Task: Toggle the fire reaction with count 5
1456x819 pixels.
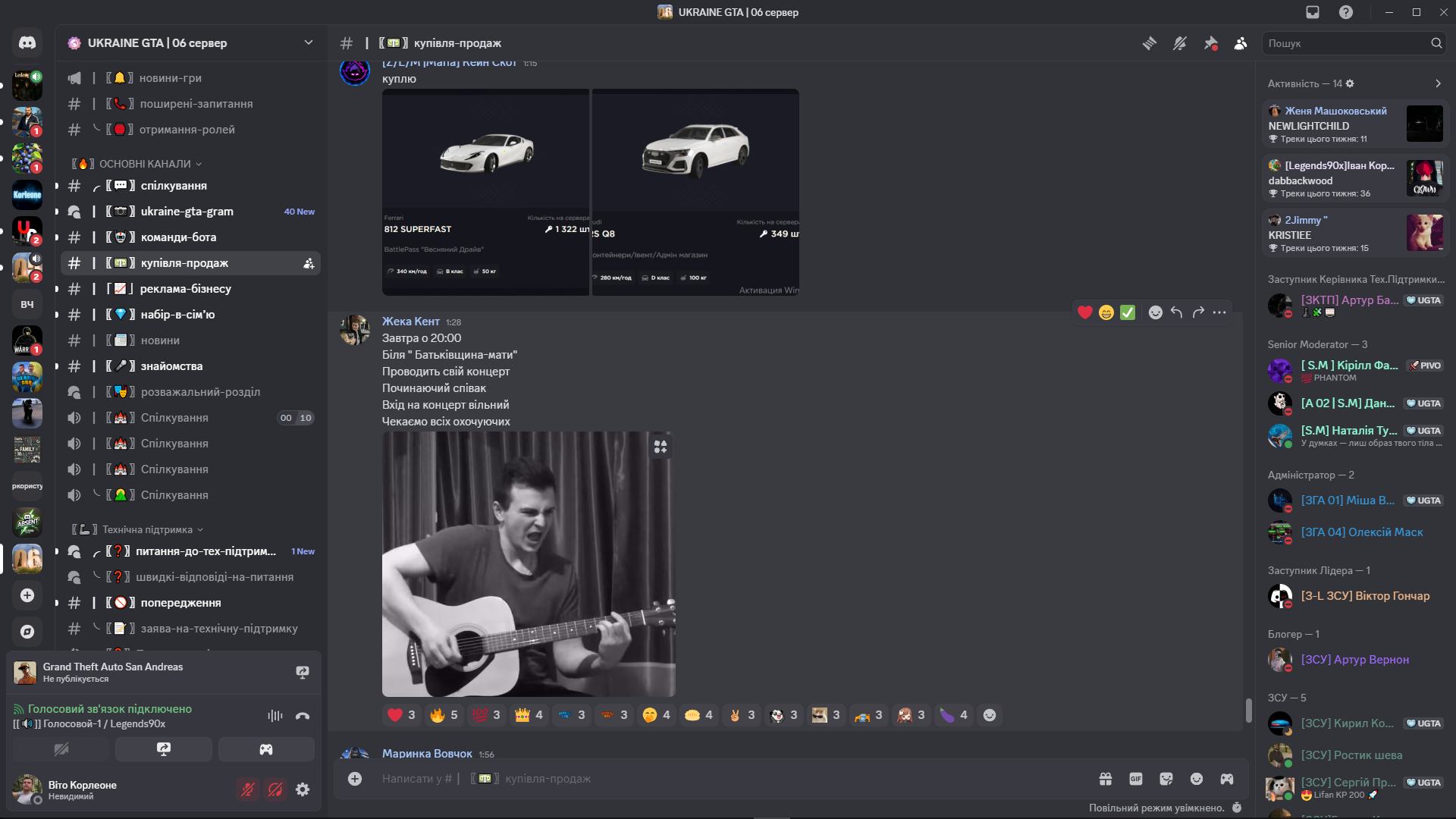Action: pos(444,715)
